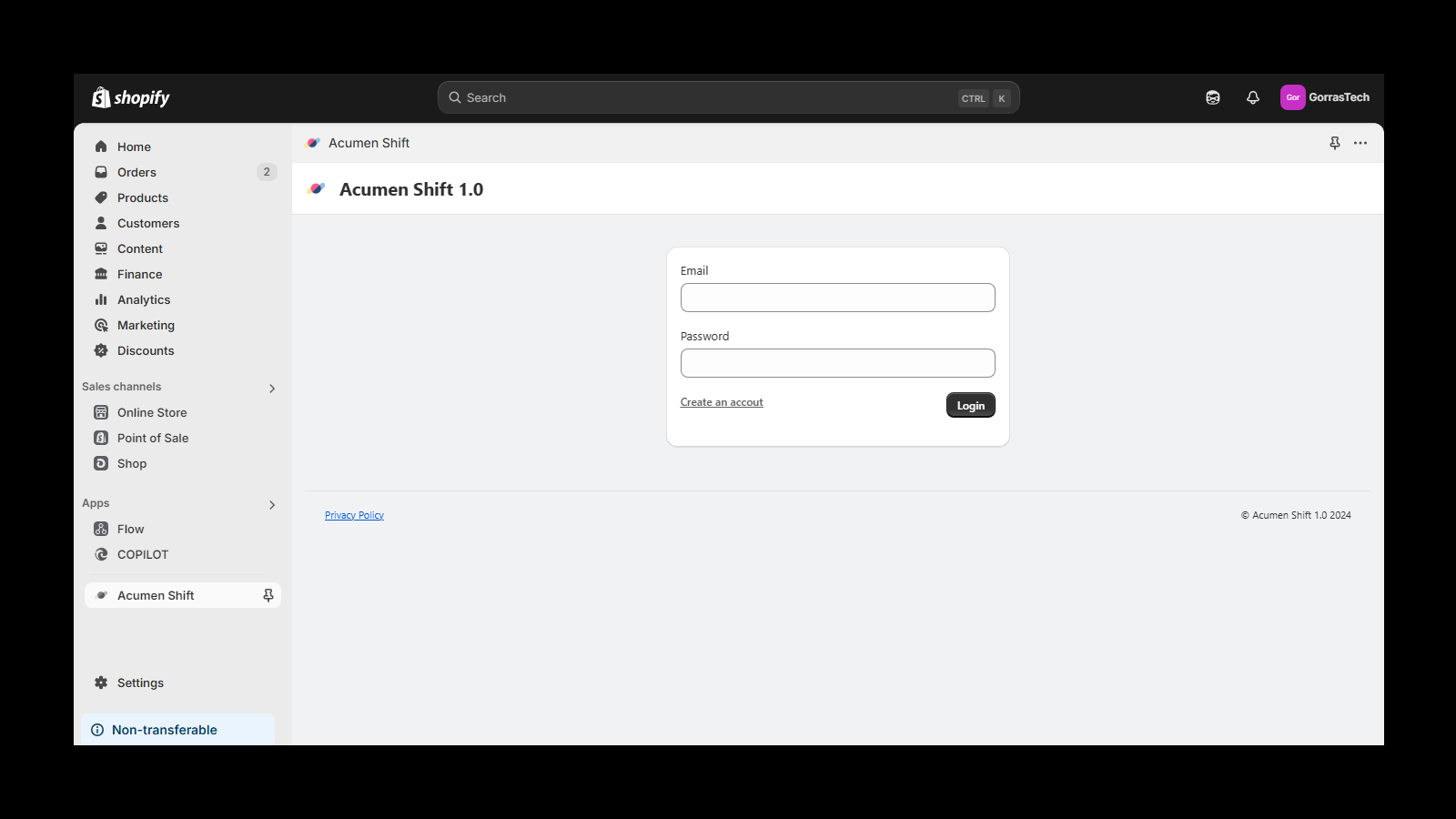Click the search magnifier icon
1456x819 pixels.
click(x=455, y=97)
